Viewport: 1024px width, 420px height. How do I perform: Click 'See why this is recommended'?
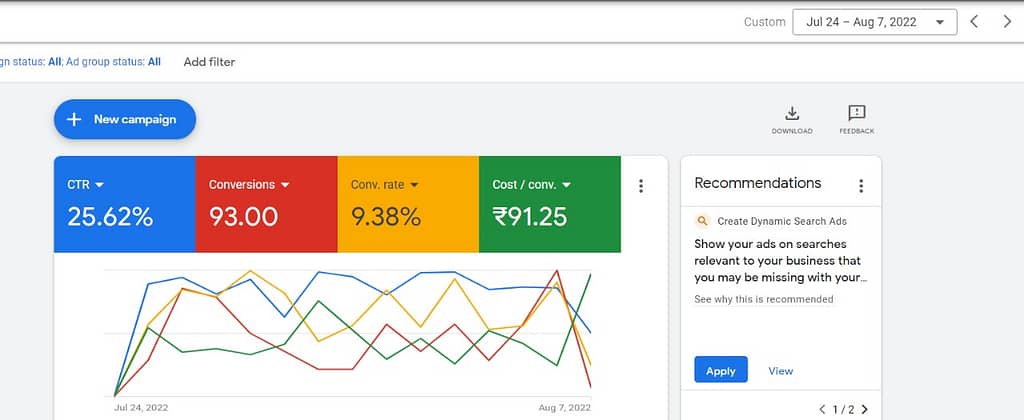point(763,299)
